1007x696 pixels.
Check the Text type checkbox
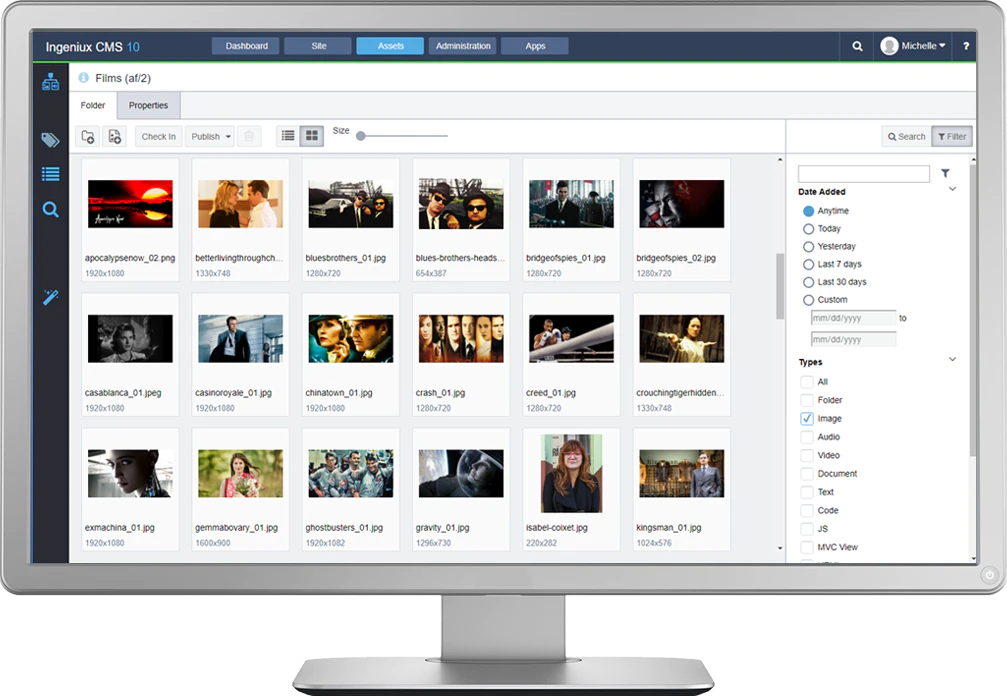807,492
